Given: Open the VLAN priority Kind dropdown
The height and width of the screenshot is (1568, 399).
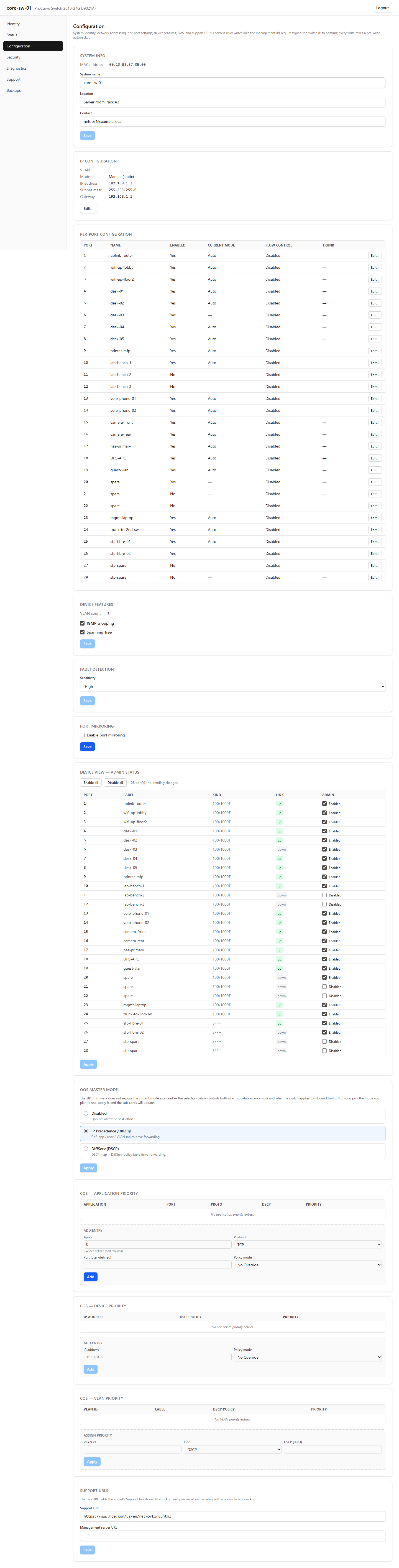Looking at the screenshot, I should click(x=232, y=1449).
